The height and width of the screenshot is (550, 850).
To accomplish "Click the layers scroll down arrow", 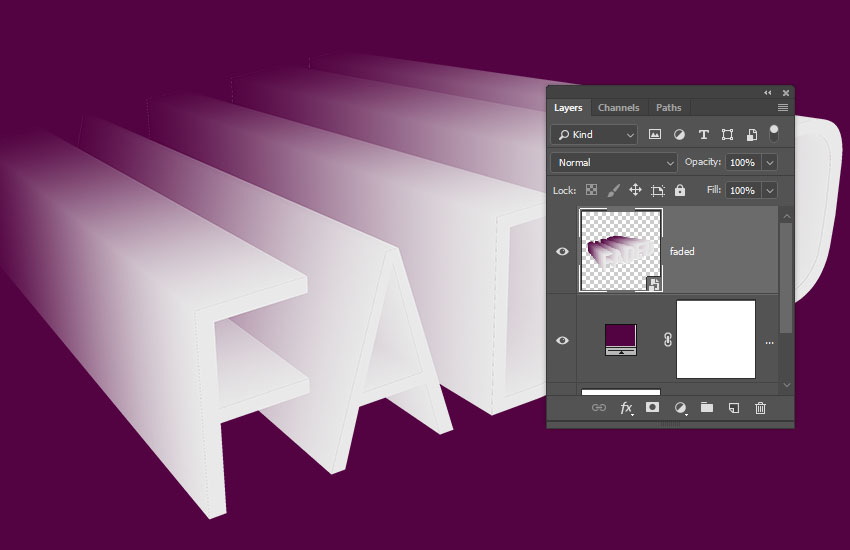I will (x=787, y=385).
